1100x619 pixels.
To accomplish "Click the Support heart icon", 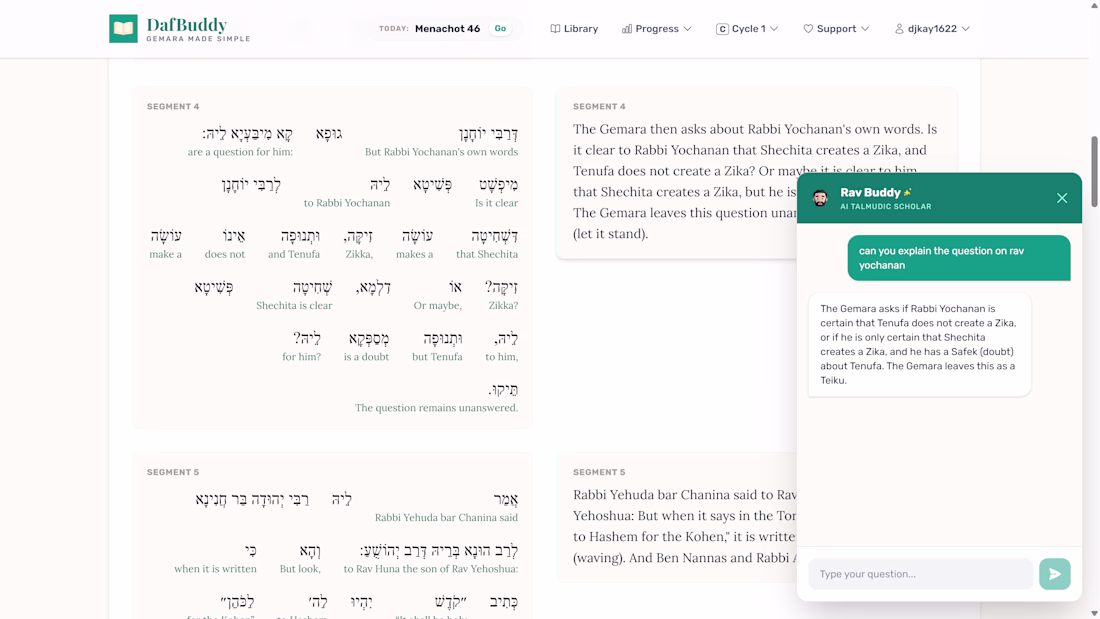I will [808, 29].
